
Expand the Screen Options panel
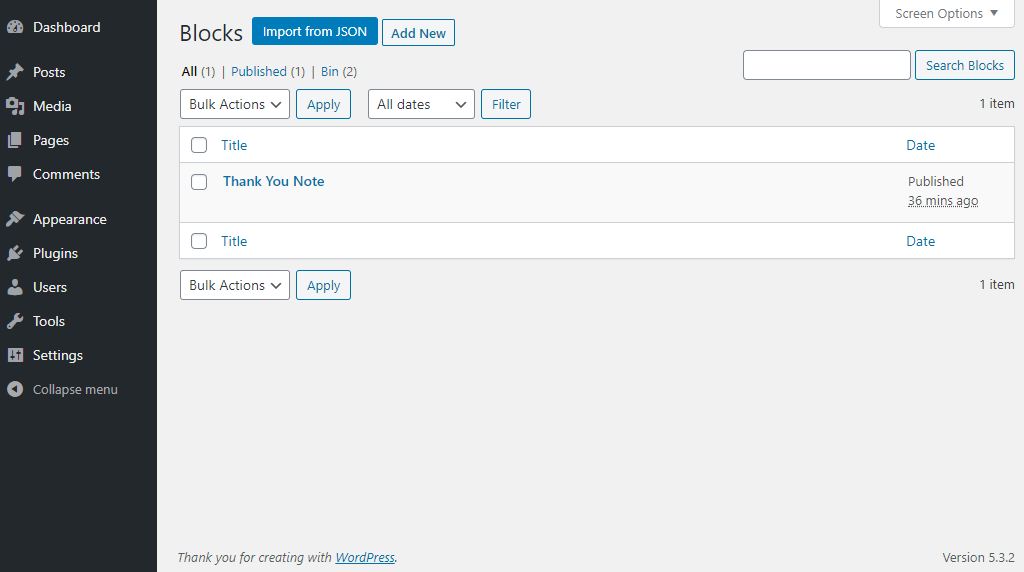point(946,14)
